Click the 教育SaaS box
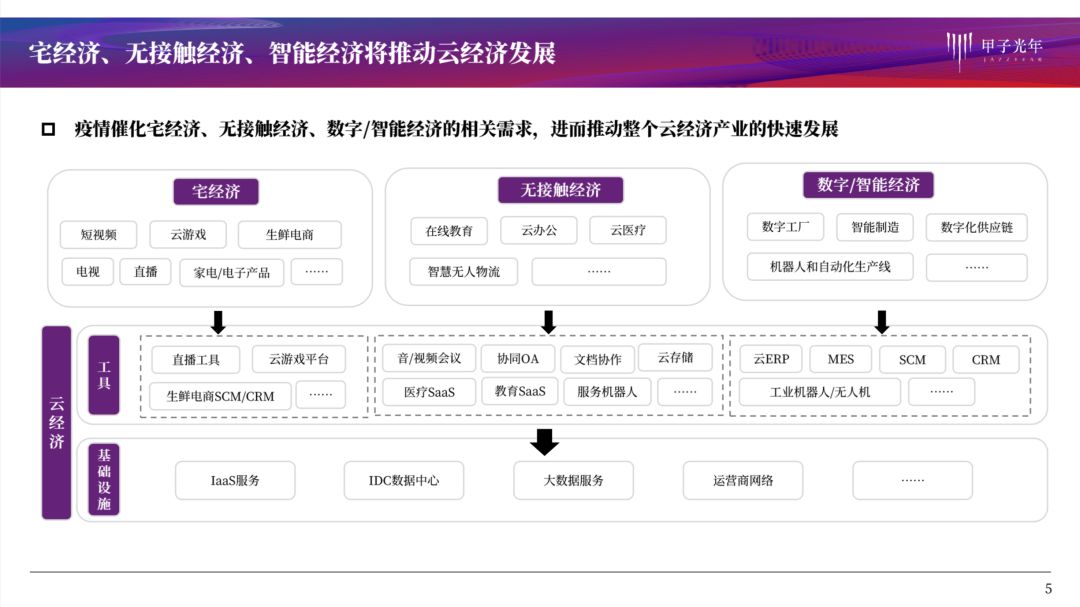1080x607 pixels. [x=520, y=391]
